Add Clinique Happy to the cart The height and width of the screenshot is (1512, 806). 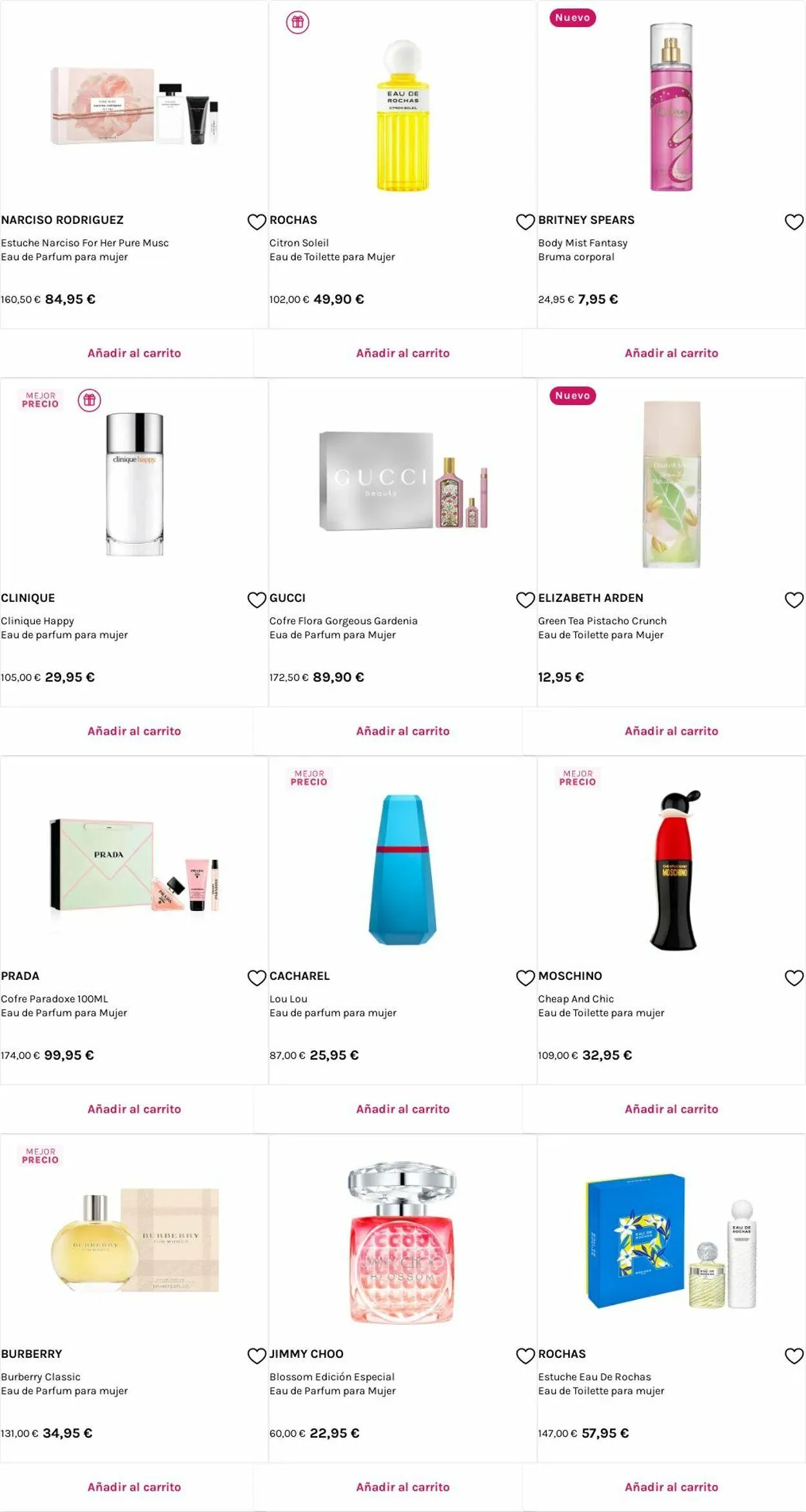tap(134, 731)
